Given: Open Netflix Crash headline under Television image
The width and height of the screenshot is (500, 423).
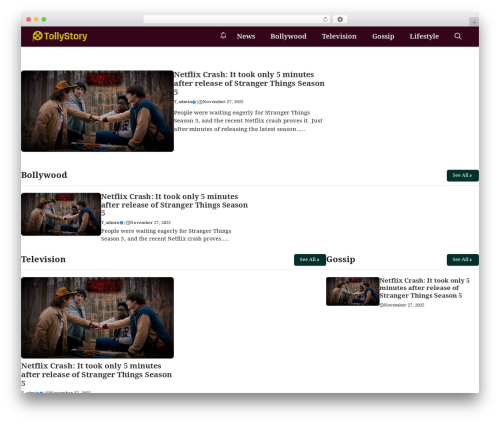Looking at the screenshot, I should tap(96, 374).
